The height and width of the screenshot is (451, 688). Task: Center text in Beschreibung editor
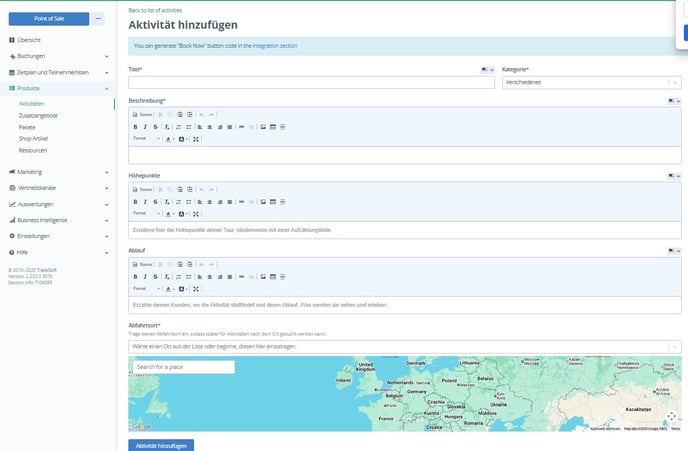coord(210,127)
